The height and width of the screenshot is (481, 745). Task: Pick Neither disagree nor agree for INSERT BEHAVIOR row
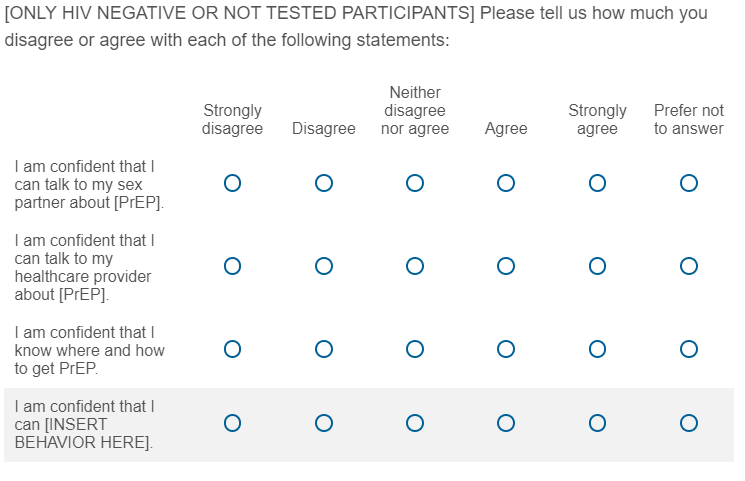pyautogui.click(x=415, y=423)
